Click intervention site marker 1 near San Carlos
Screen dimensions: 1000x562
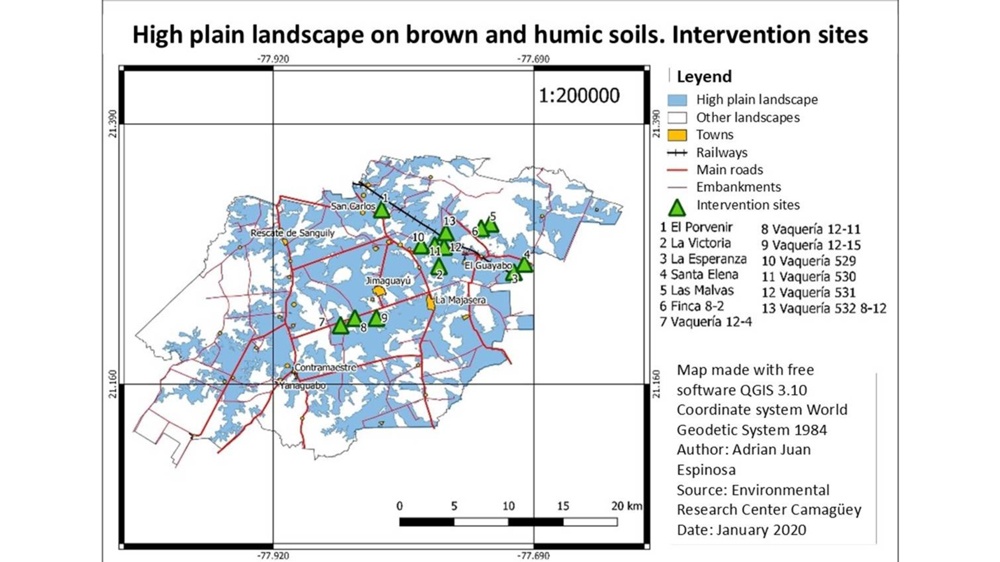[x=381, y=209]
